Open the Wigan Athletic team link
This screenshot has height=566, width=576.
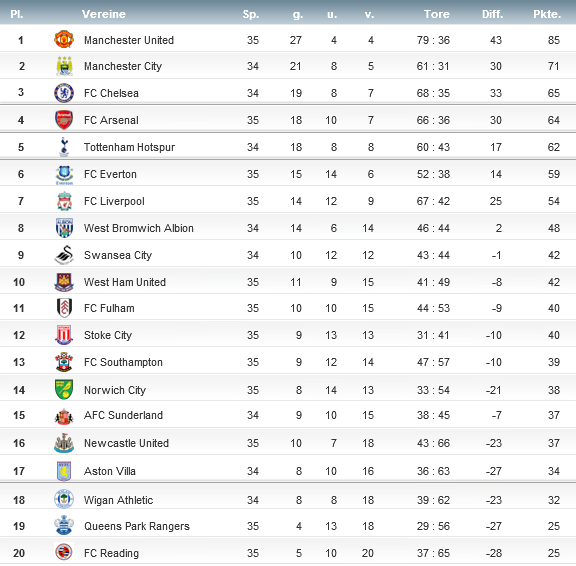(x=118, y=500)
